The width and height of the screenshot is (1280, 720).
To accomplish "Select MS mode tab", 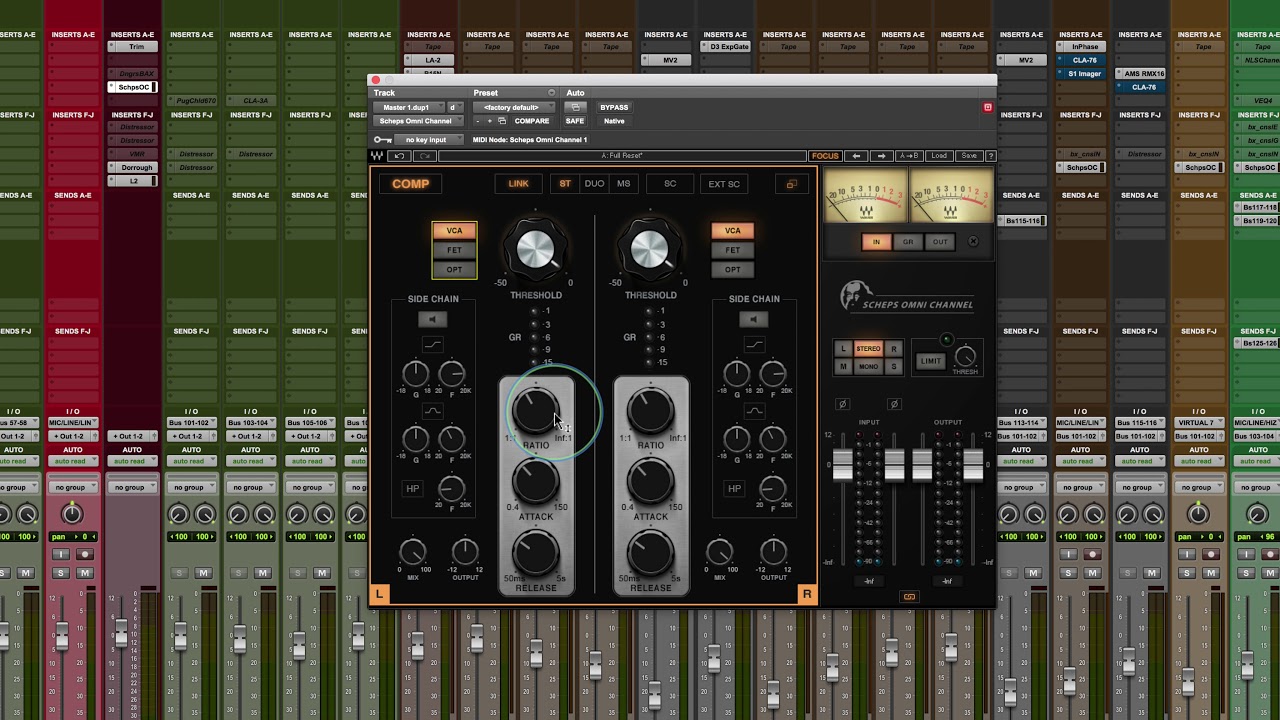I will pos(623,184).
